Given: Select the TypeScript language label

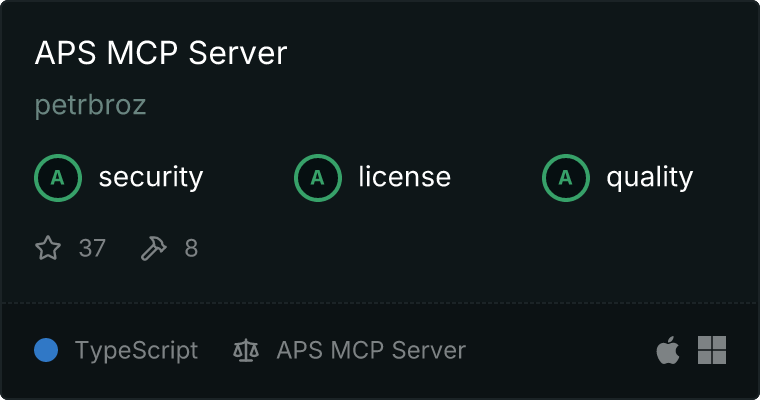Looking at the screenshot, I should click(x=136, y=351).
